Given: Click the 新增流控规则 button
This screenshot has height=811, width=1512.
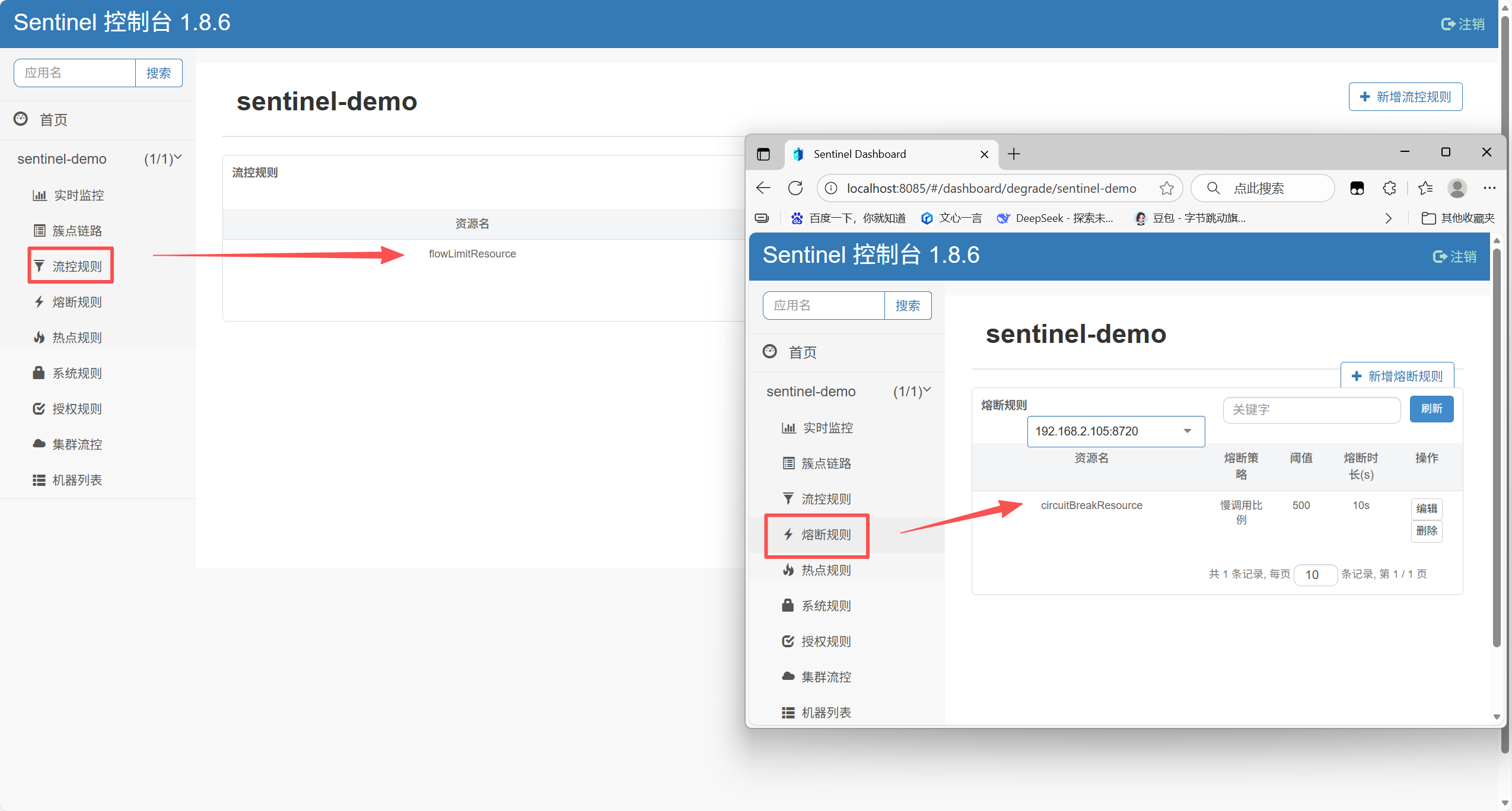Looking at the screenshot, I should click(x=1405, y=97).
